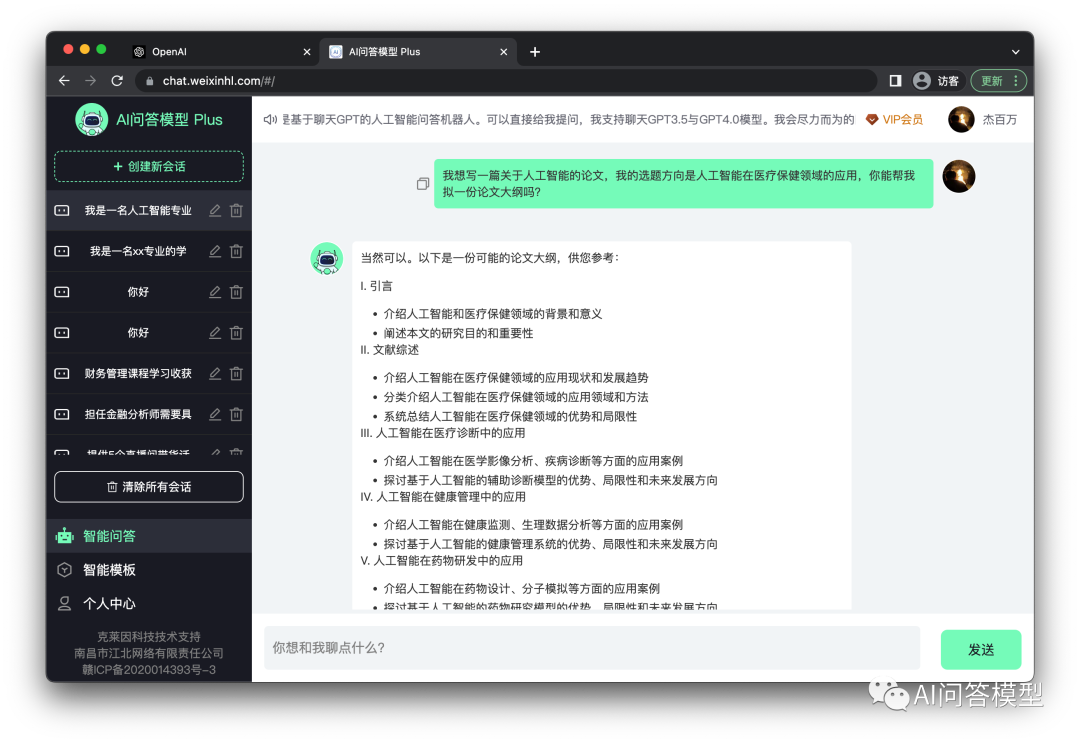
Task: Open the browser tab list chevron
Action: (1016, 51)
